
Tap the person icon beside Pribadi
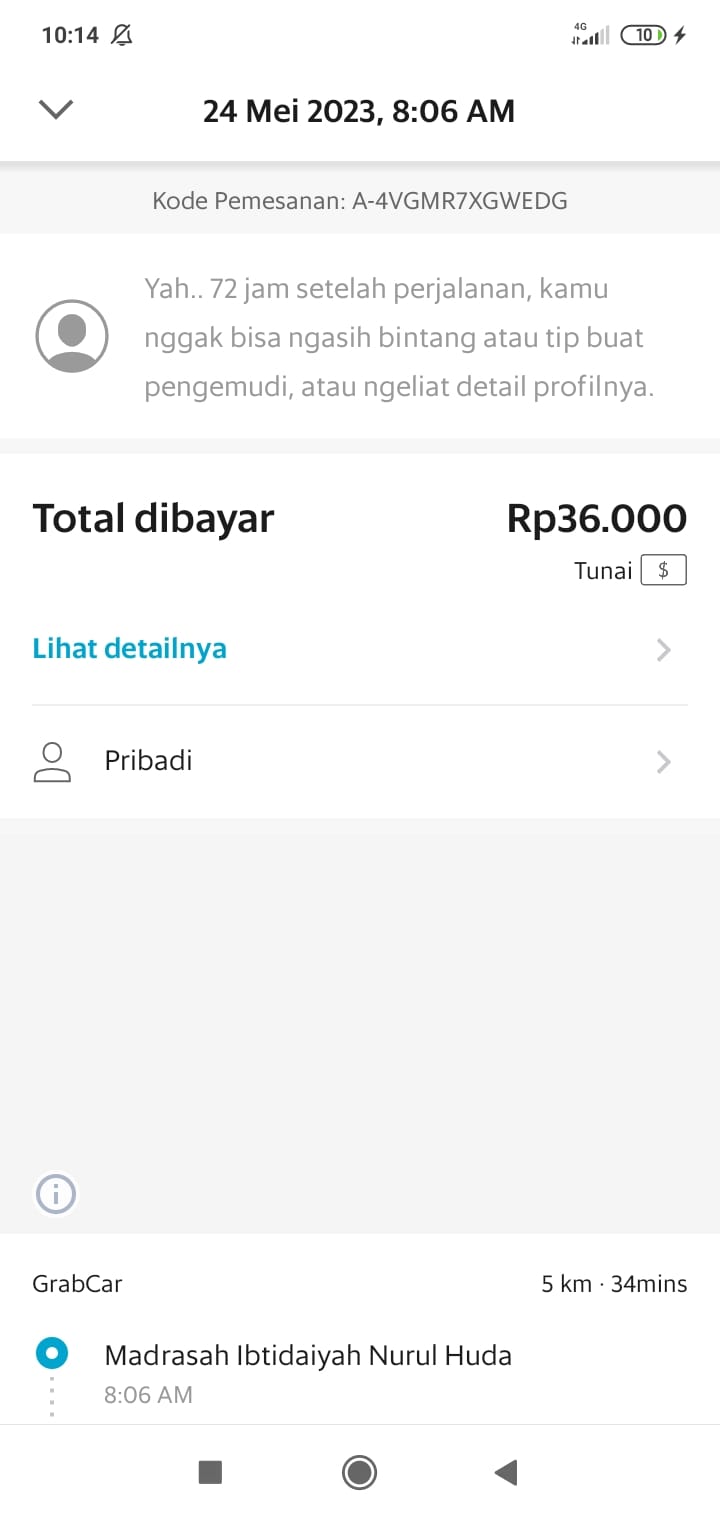point(52,761)
